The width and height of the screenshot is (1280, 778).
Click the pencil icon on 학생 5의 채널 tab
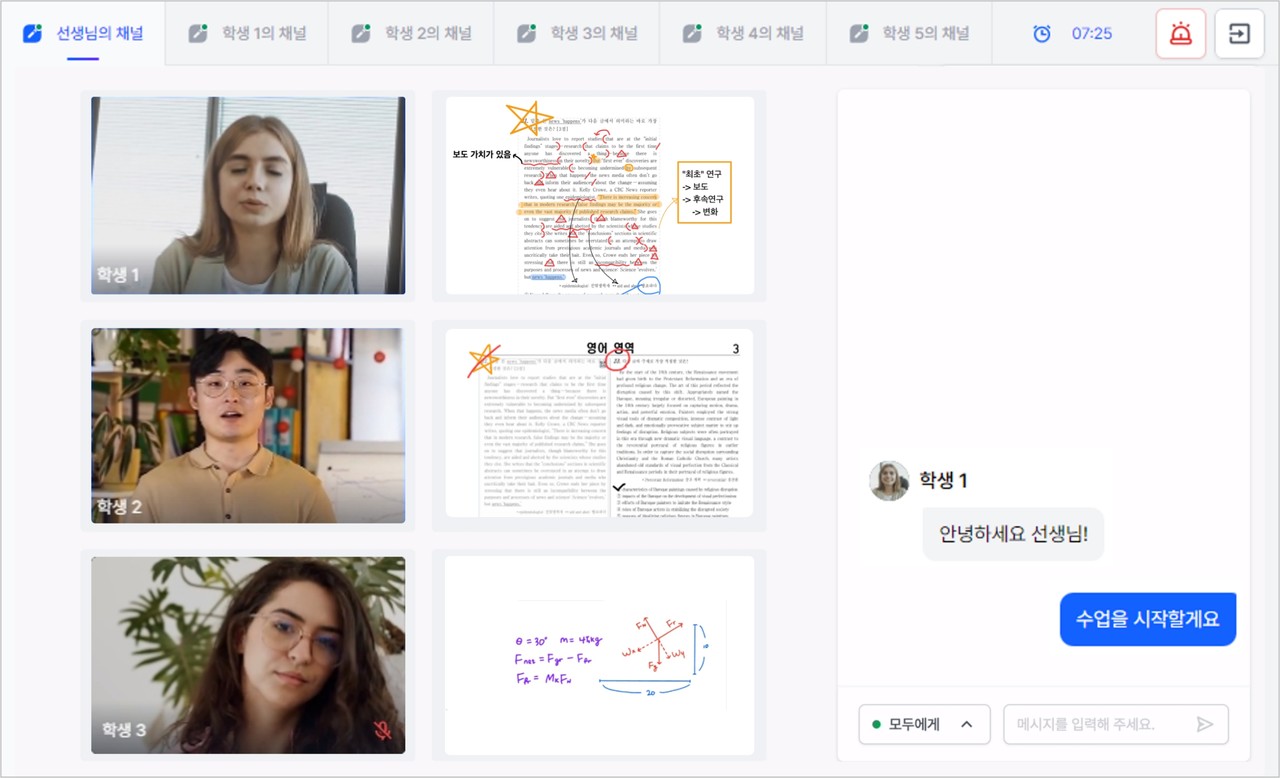(858, 31)
